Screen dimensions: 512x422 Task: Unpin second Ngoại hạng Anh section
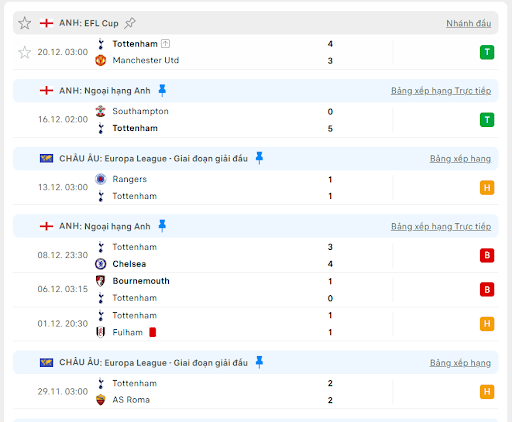pyautogui.click(x=162, y=226)
